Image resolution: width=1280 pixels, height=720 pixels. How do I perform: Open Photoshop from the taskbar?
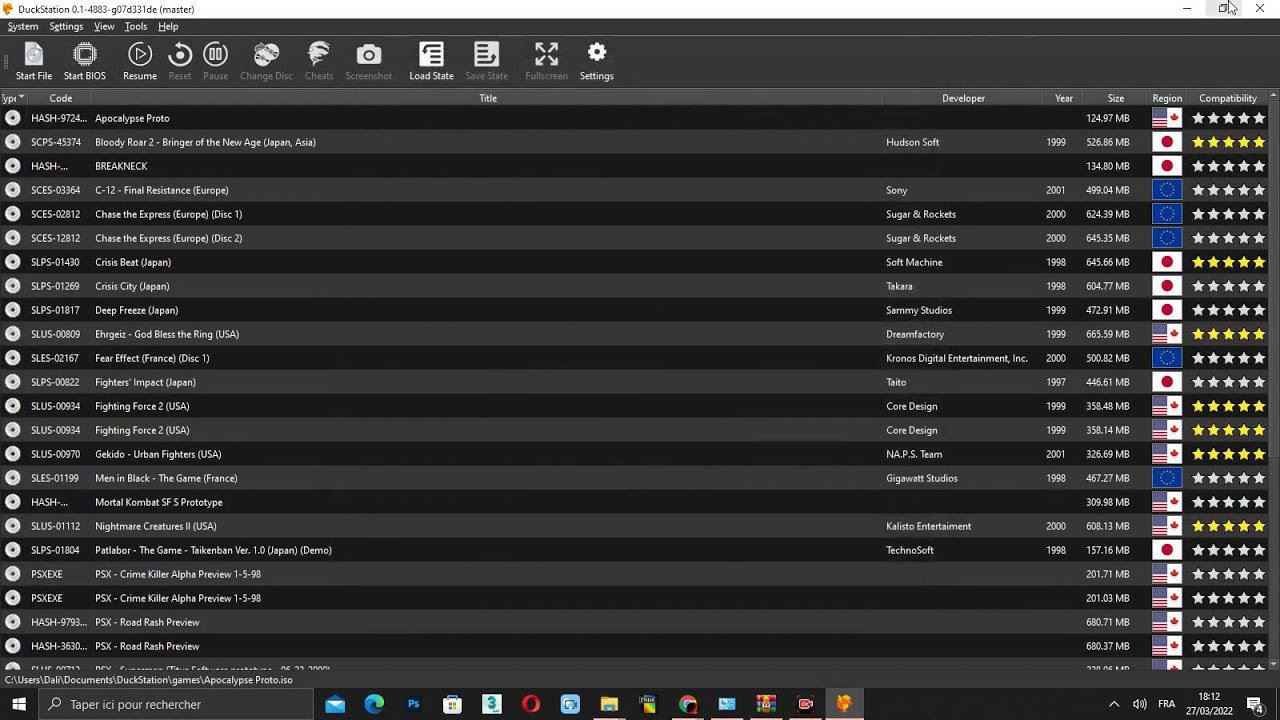point(413,704)
